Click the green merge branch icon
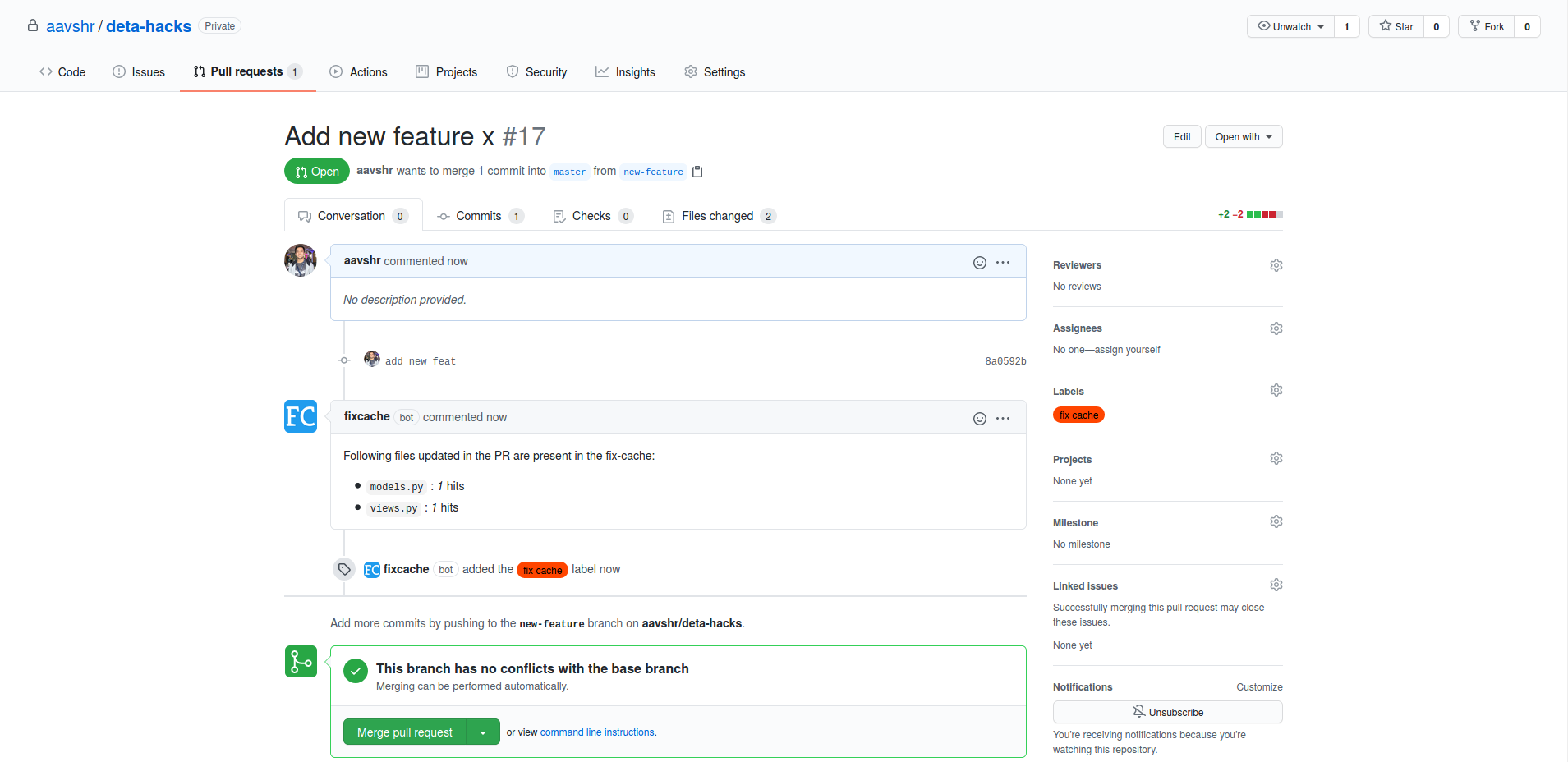The width and height of the screenshot is (1568, 762). tap(301, 661)
